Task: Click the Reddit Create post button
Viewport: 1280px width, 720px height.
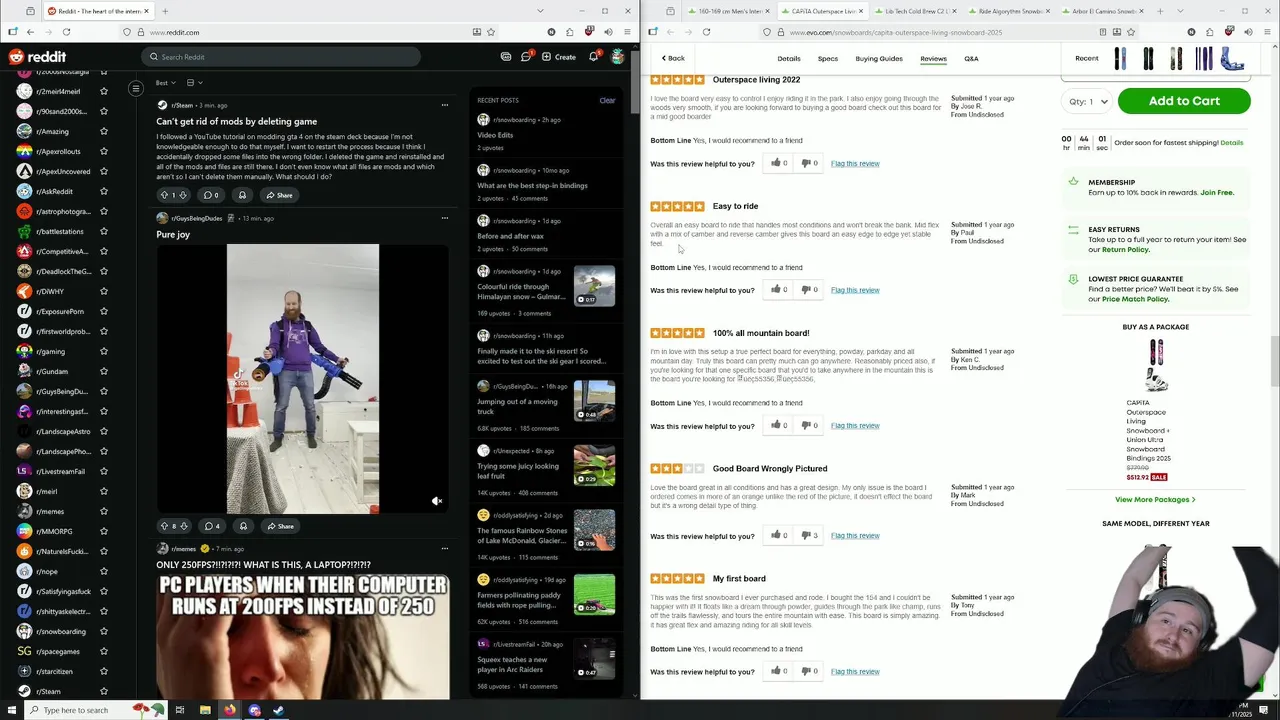Action: click(559, 57)
